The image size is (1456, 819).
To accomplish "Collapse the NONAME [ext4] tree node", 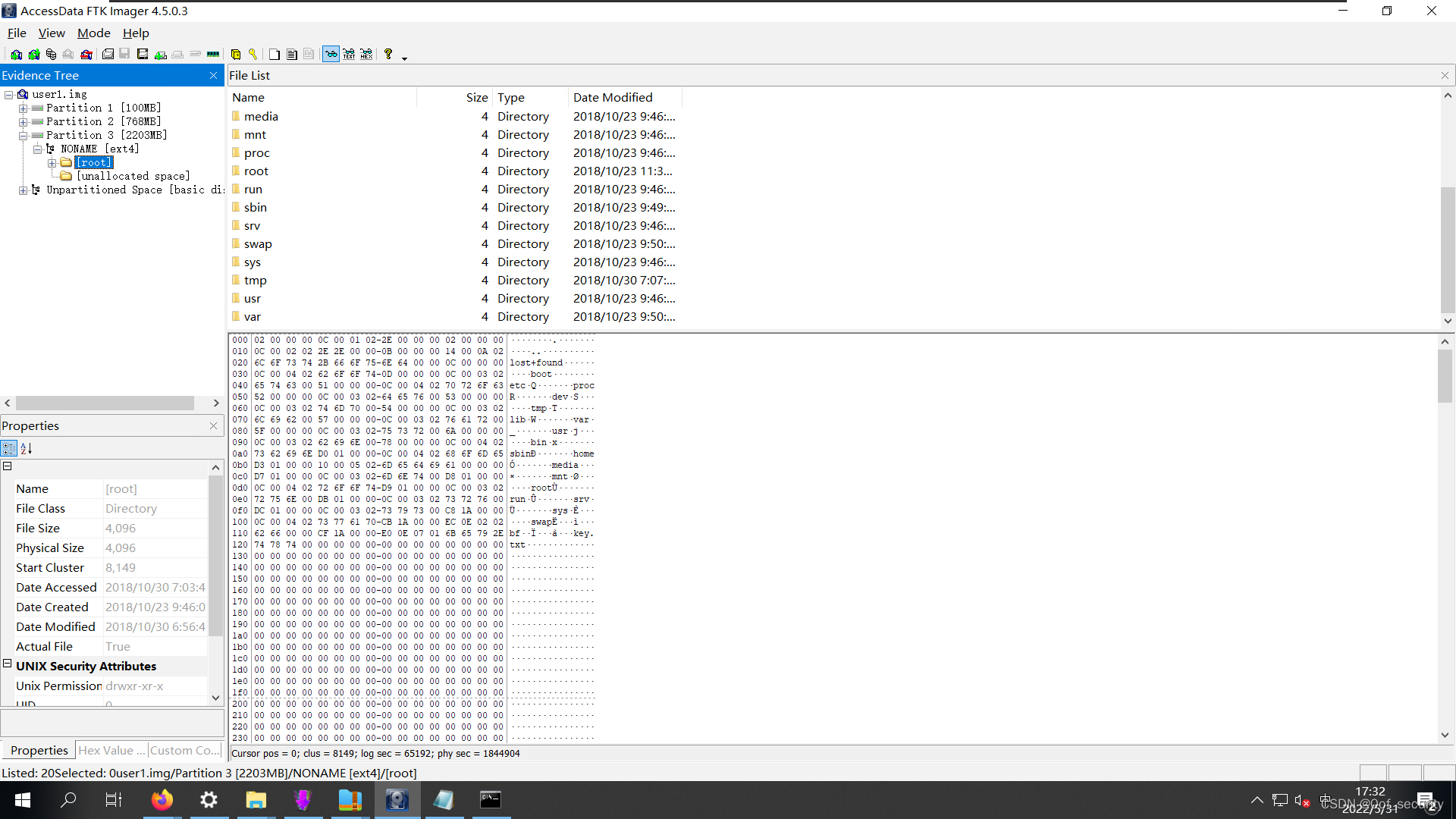I will coord(37,149).
